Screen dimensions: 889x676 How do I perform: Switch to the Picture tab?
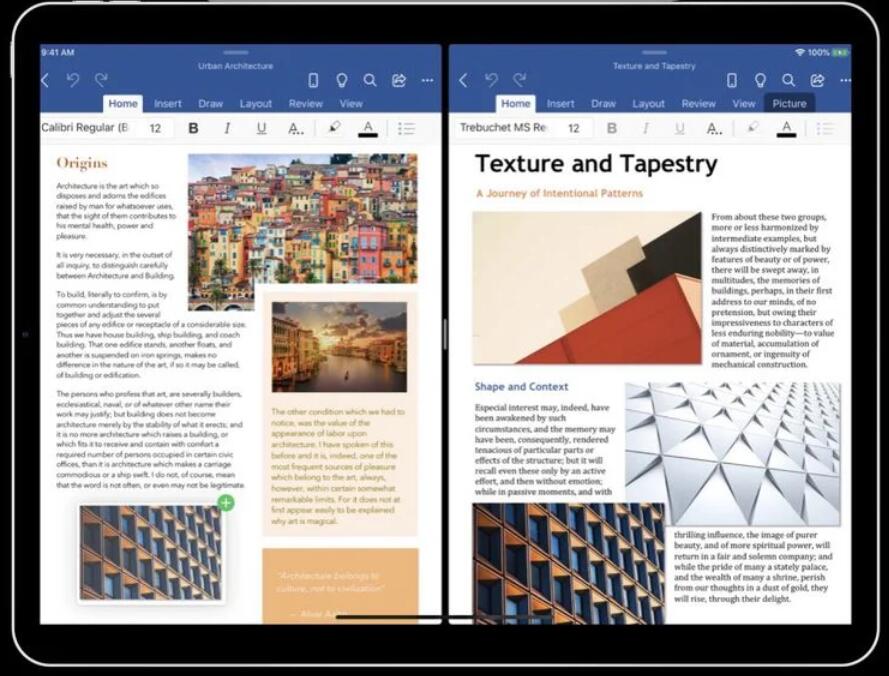pos(789,104)
